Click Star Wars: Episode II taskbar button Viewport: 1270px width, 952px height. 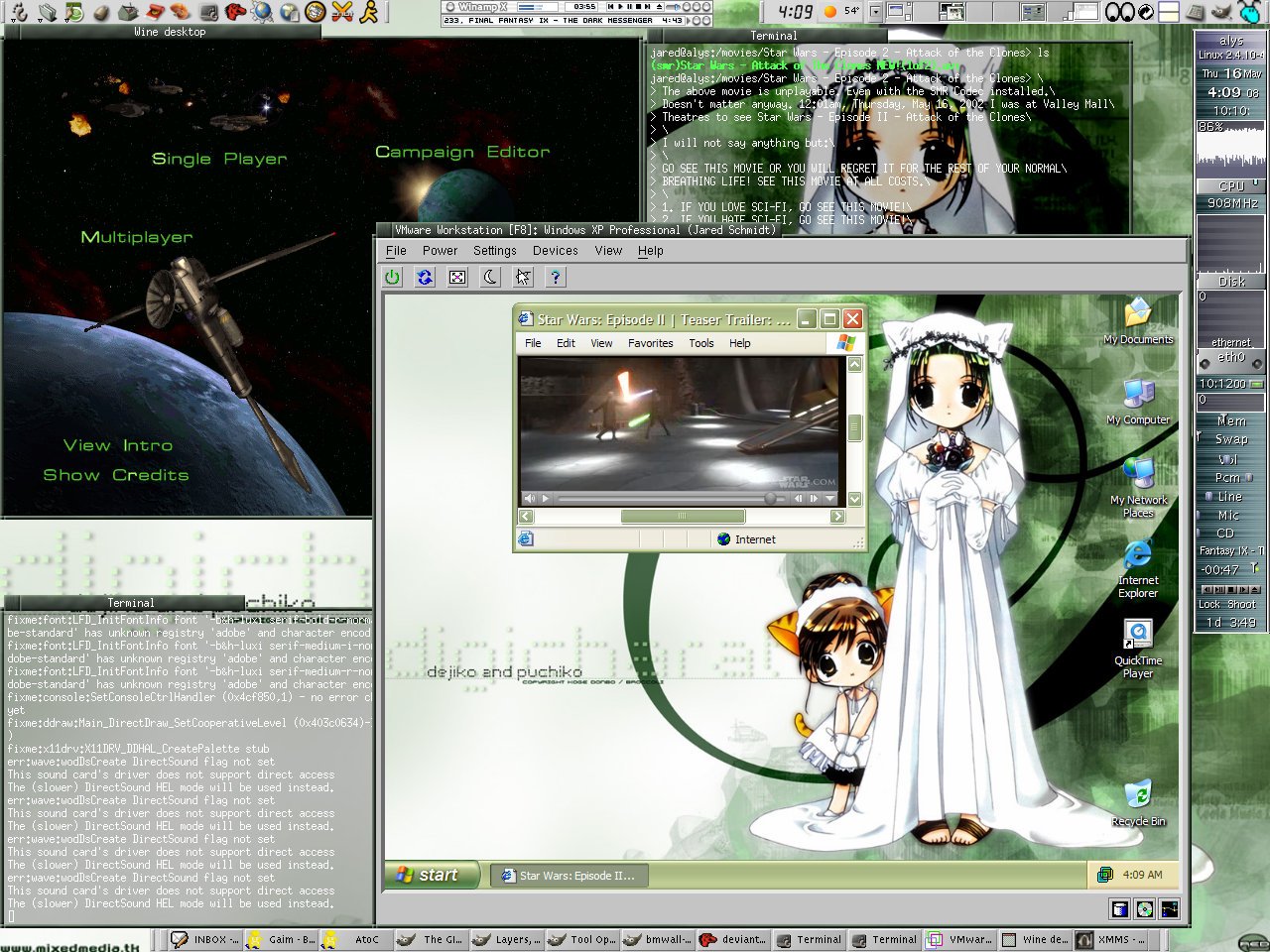point(569,876)
